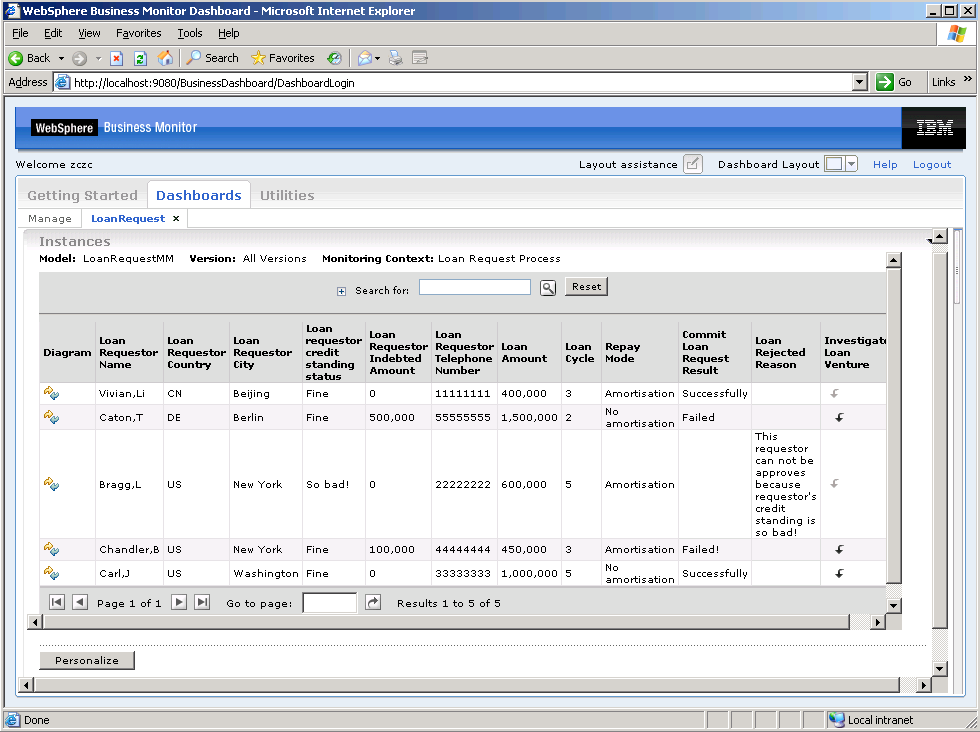Click Investigate Loan Venture arrow for Bragg,L

pos(834,483)
